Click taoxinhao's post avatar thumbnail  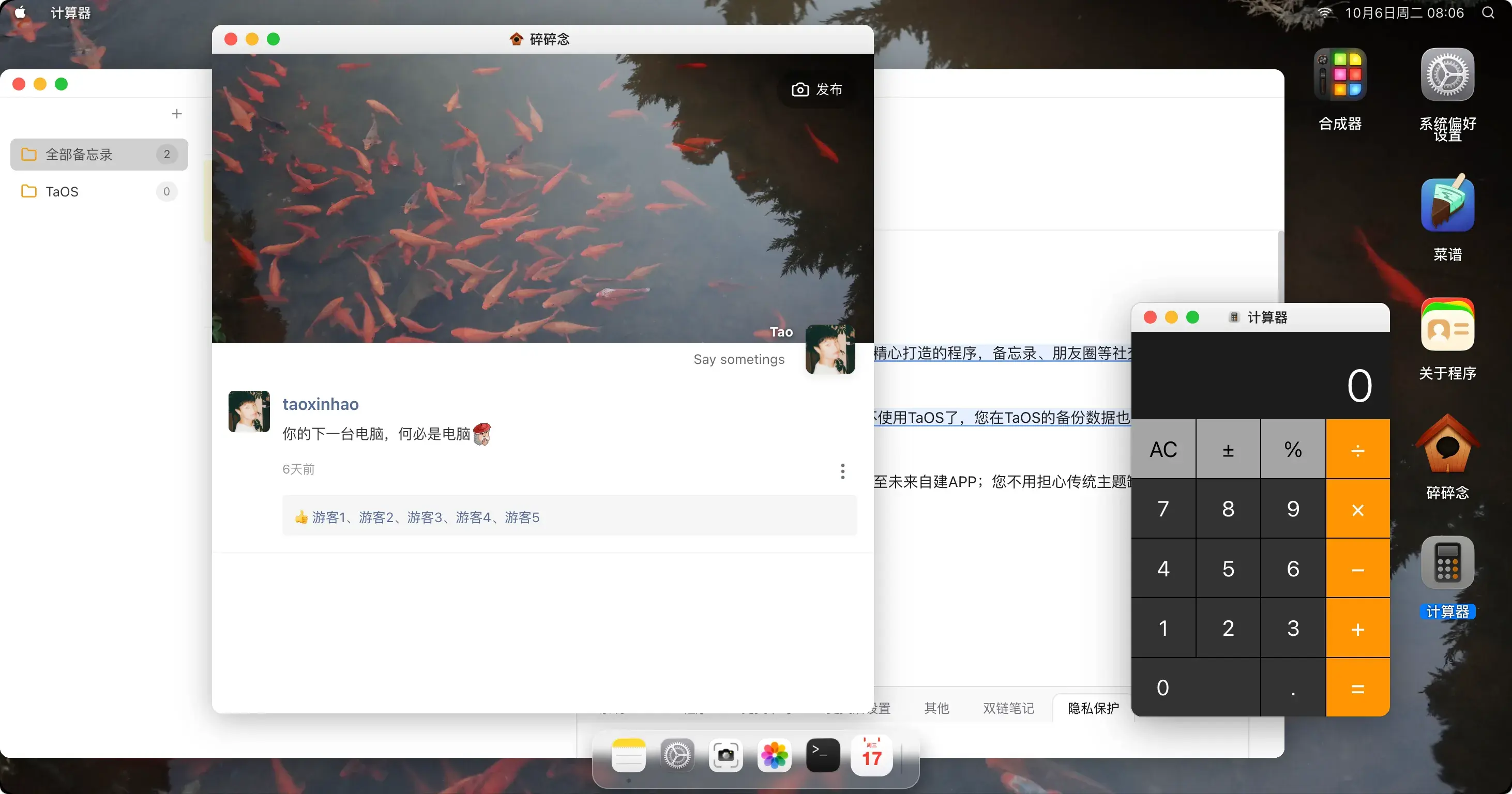[249, 411]
